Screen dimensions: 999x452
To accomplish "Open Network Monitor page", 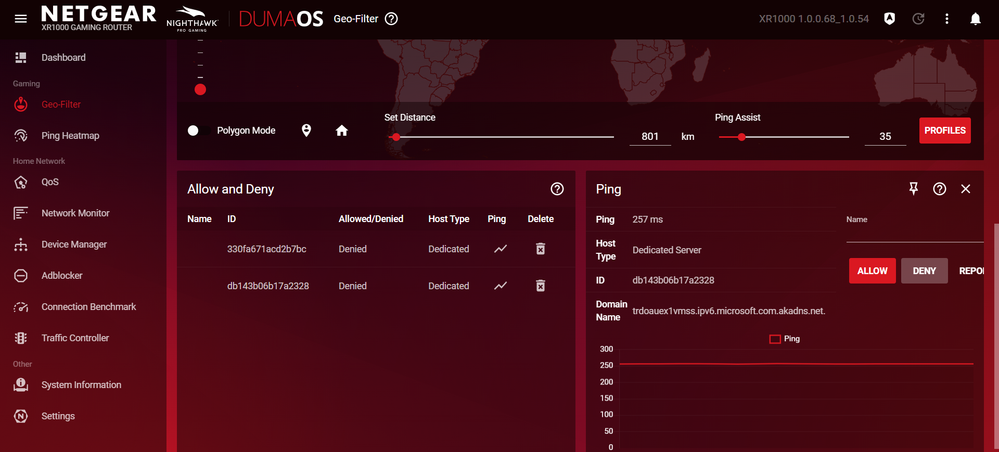I will [75, 213].
